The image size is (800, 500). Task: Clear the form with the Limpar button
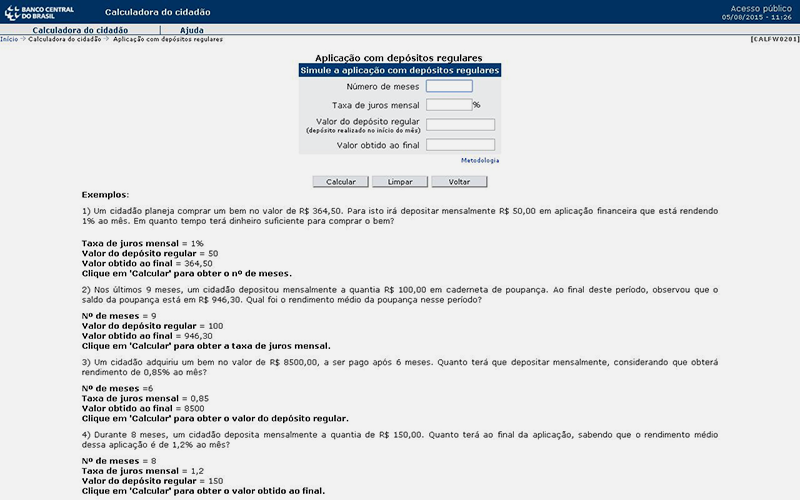[400, 182]
